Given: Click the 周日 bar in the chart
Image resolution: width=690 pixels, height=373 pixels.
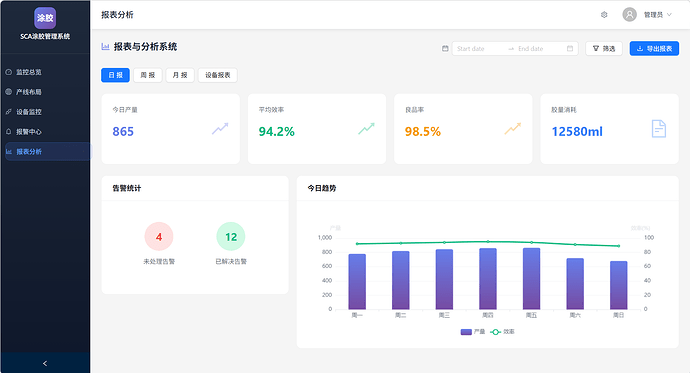Looking at the screenshot, I should 619,285.
